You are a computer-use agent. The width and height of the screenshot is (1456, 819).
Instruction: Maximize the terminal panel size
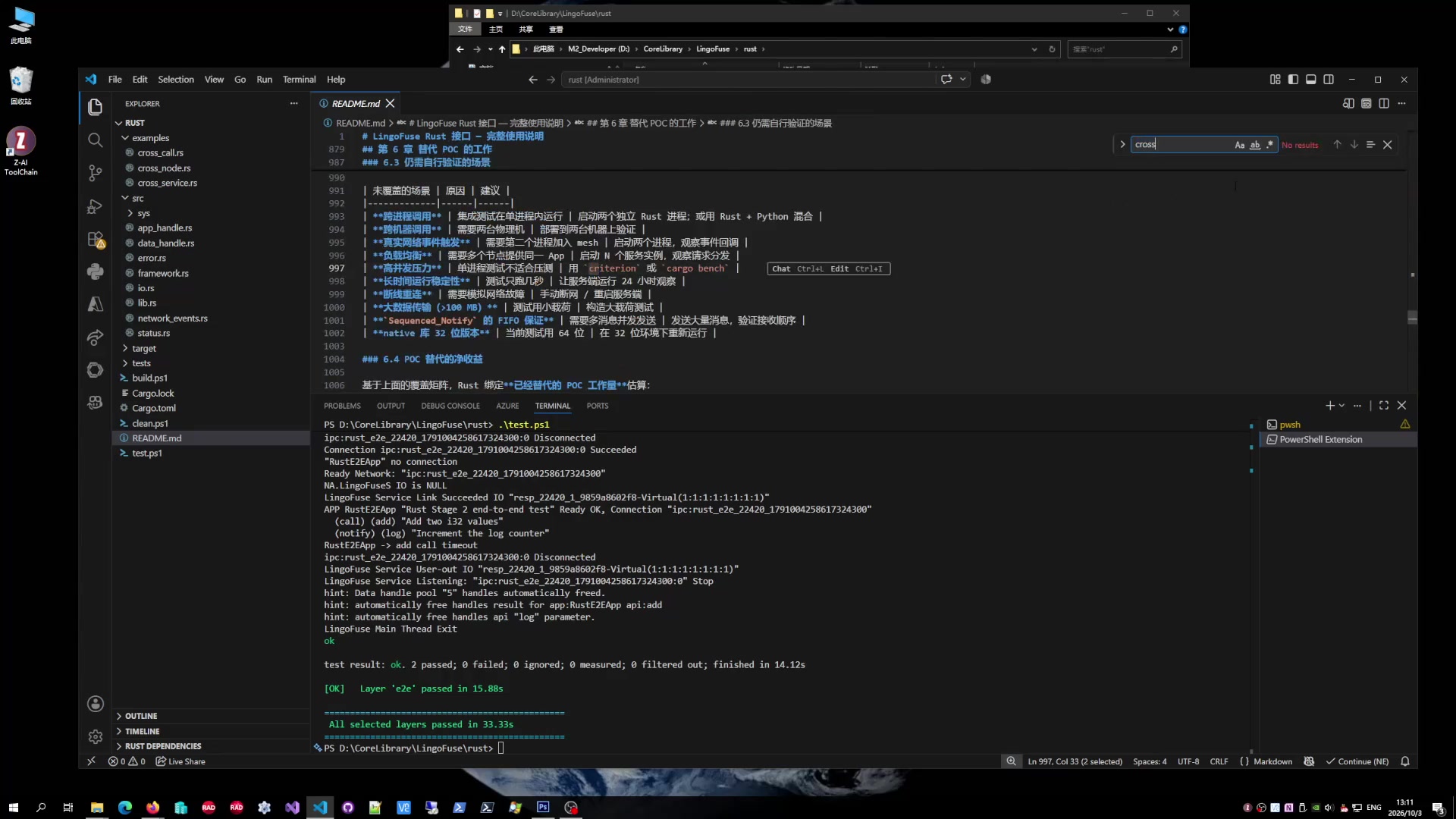(x=1384, y=406)
